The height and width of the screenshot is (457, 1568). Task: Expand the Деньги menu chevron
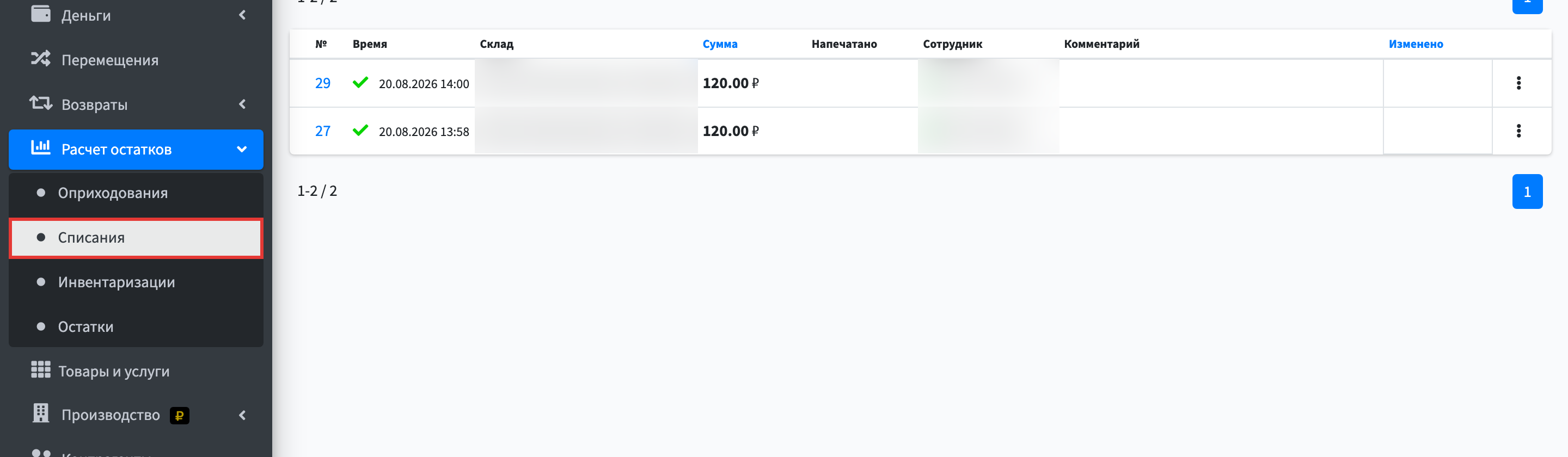tap(242, 15)
